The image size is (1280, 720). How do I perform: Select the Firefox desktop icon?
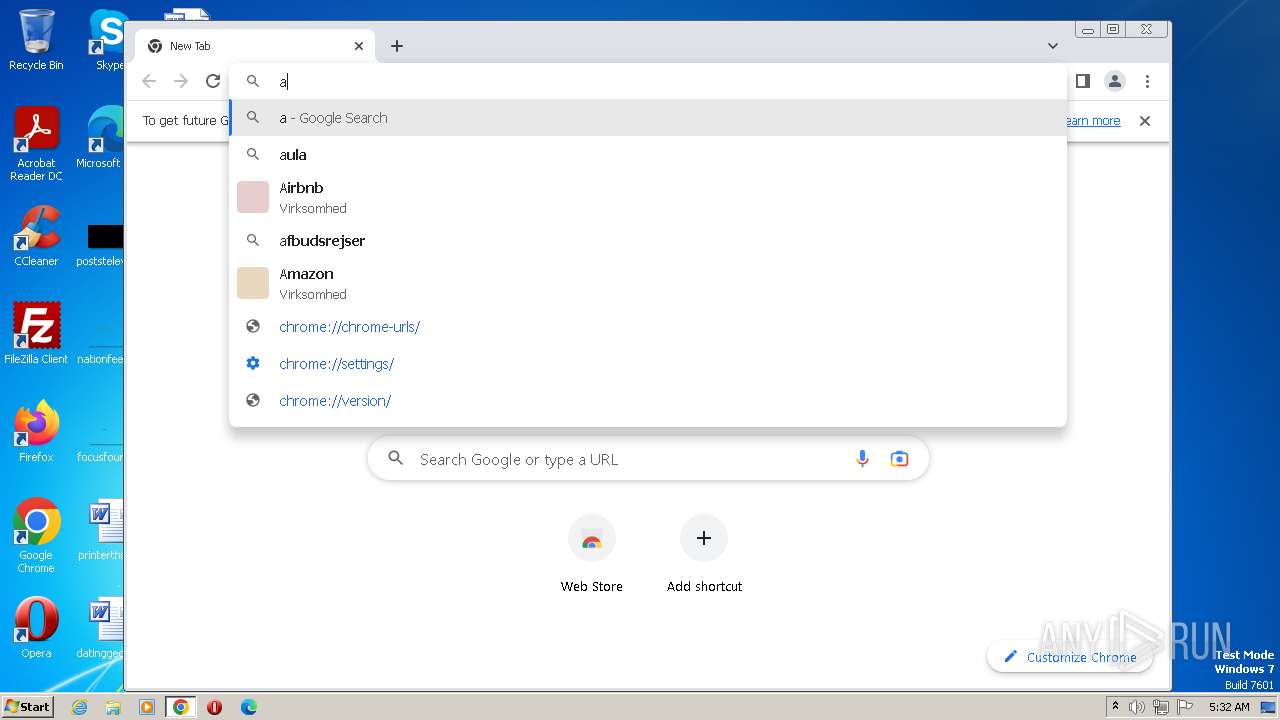36,432
